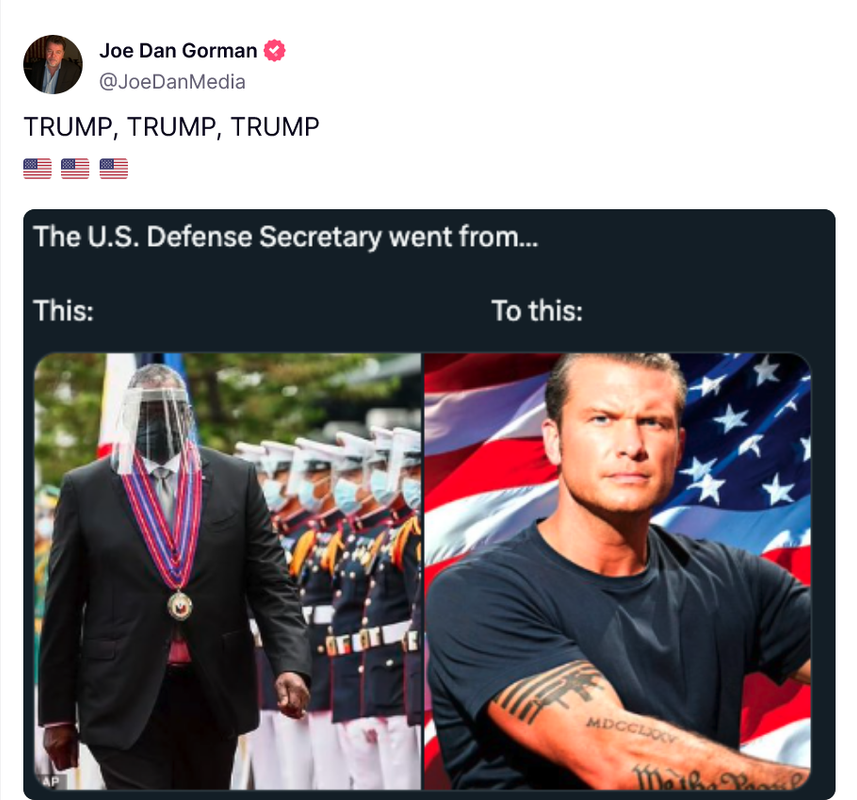Viewport: 857px width, 800px height.
Task: Click the third American flag emoji
Action: [114, 168]
